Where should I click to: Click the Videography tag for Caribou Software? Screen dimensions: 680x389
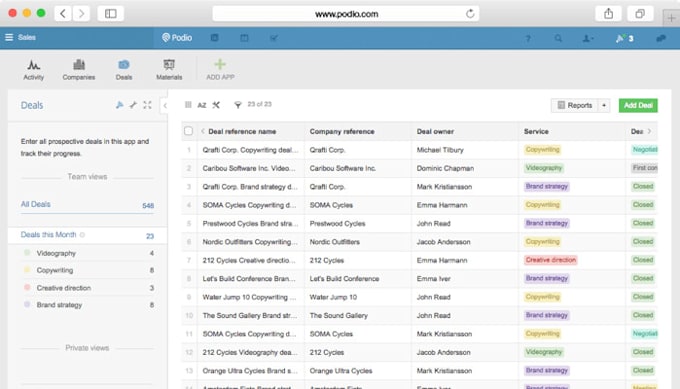click(543, 168)
